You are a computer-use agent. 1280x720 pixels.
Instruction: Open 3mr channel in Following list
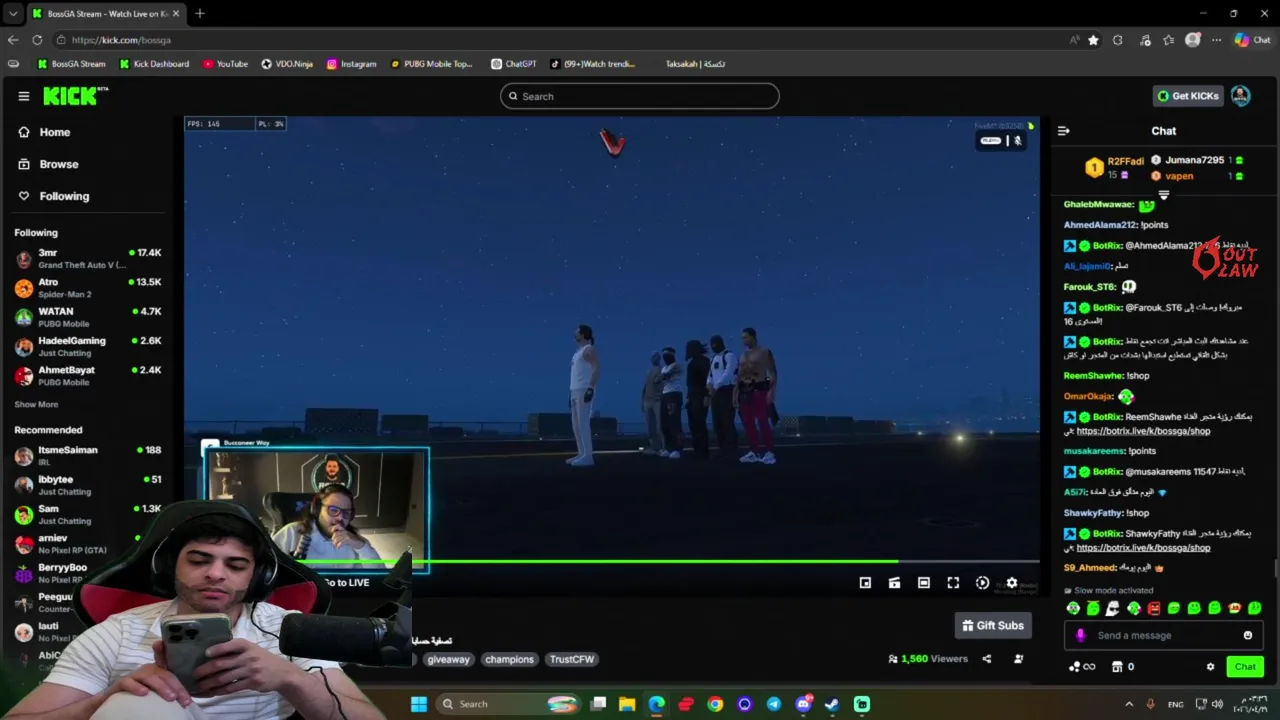pos(88,258)
